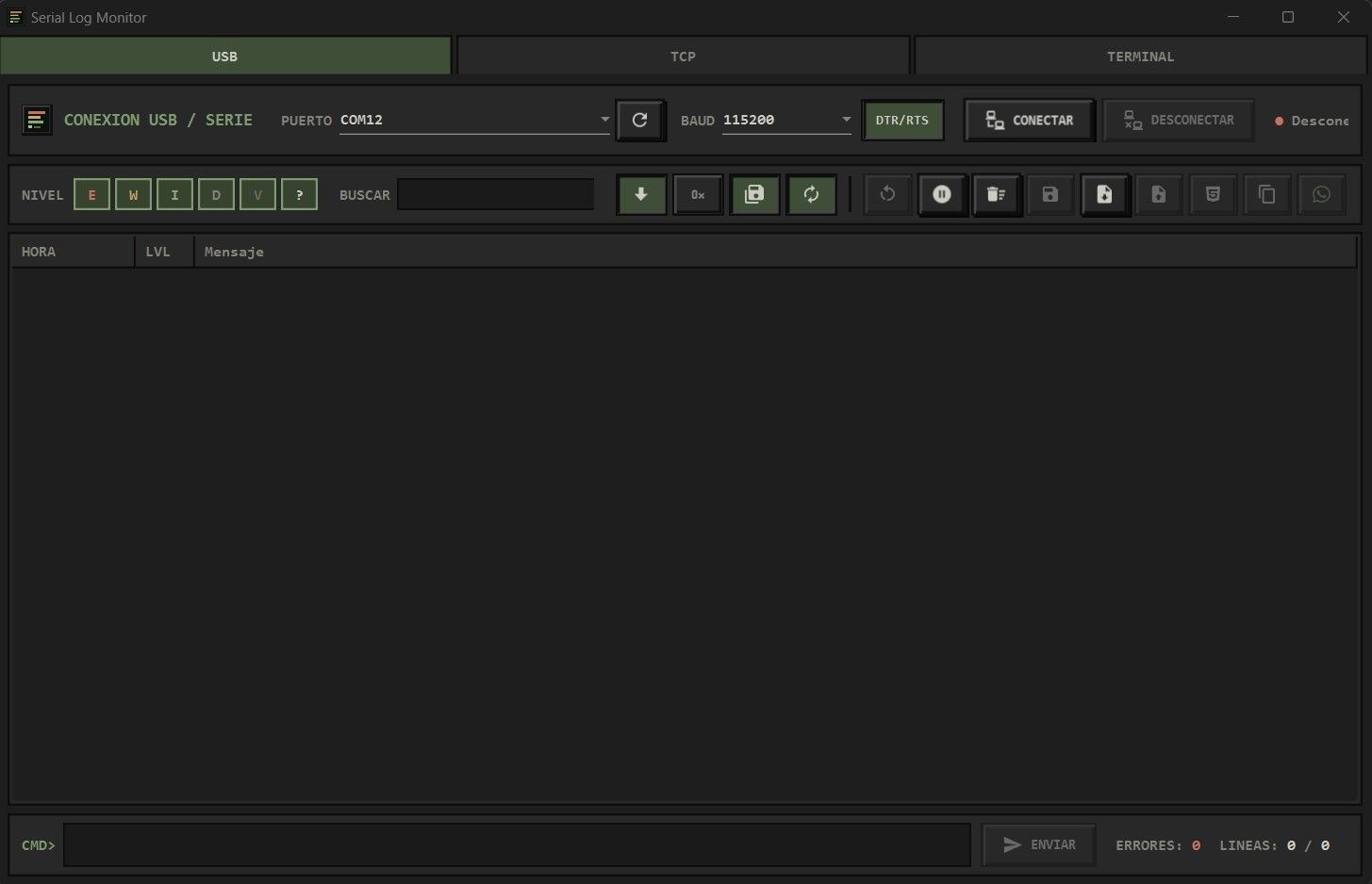
Task: Toggle the unknown (?) level filter
Action: pos(299,195)
